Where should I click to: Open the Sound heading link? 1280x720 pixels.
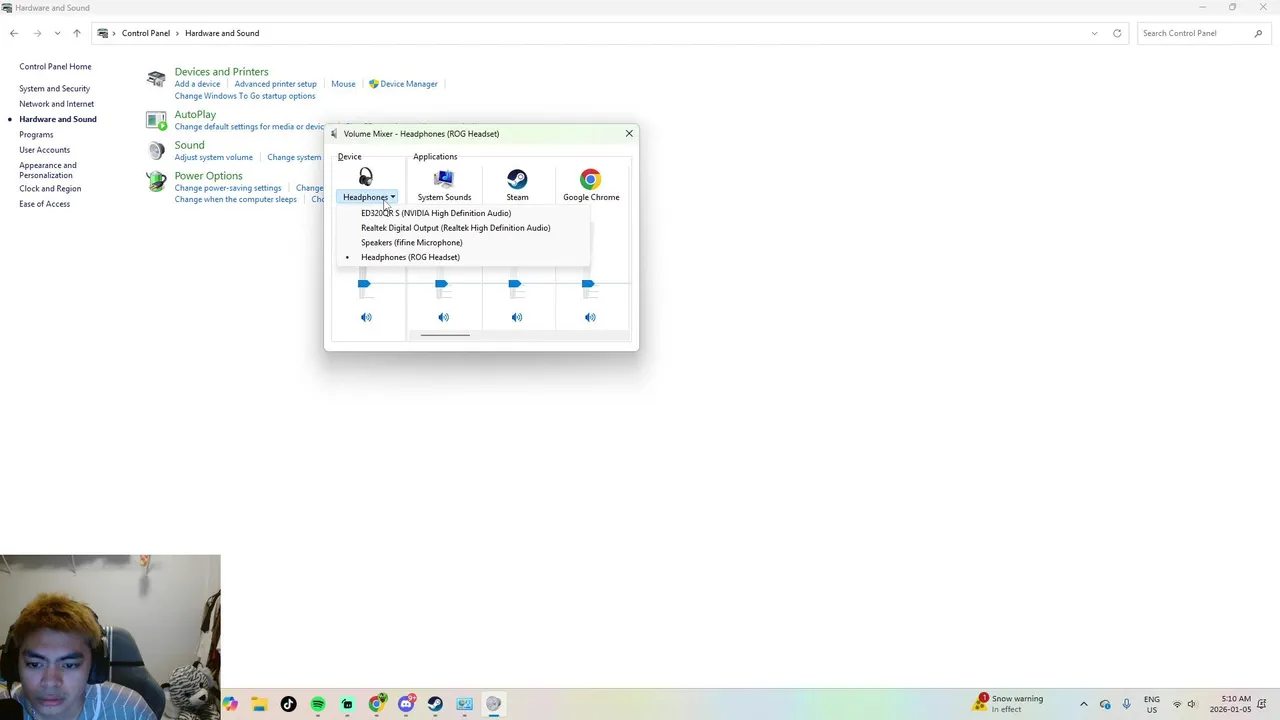coord(189,146)
